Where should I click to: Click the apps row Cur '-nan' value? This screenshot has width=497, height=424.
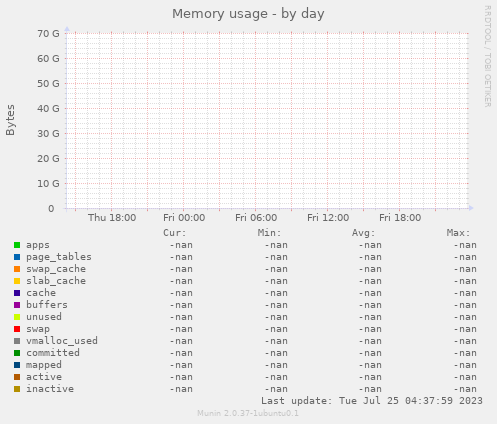(181, 245)
